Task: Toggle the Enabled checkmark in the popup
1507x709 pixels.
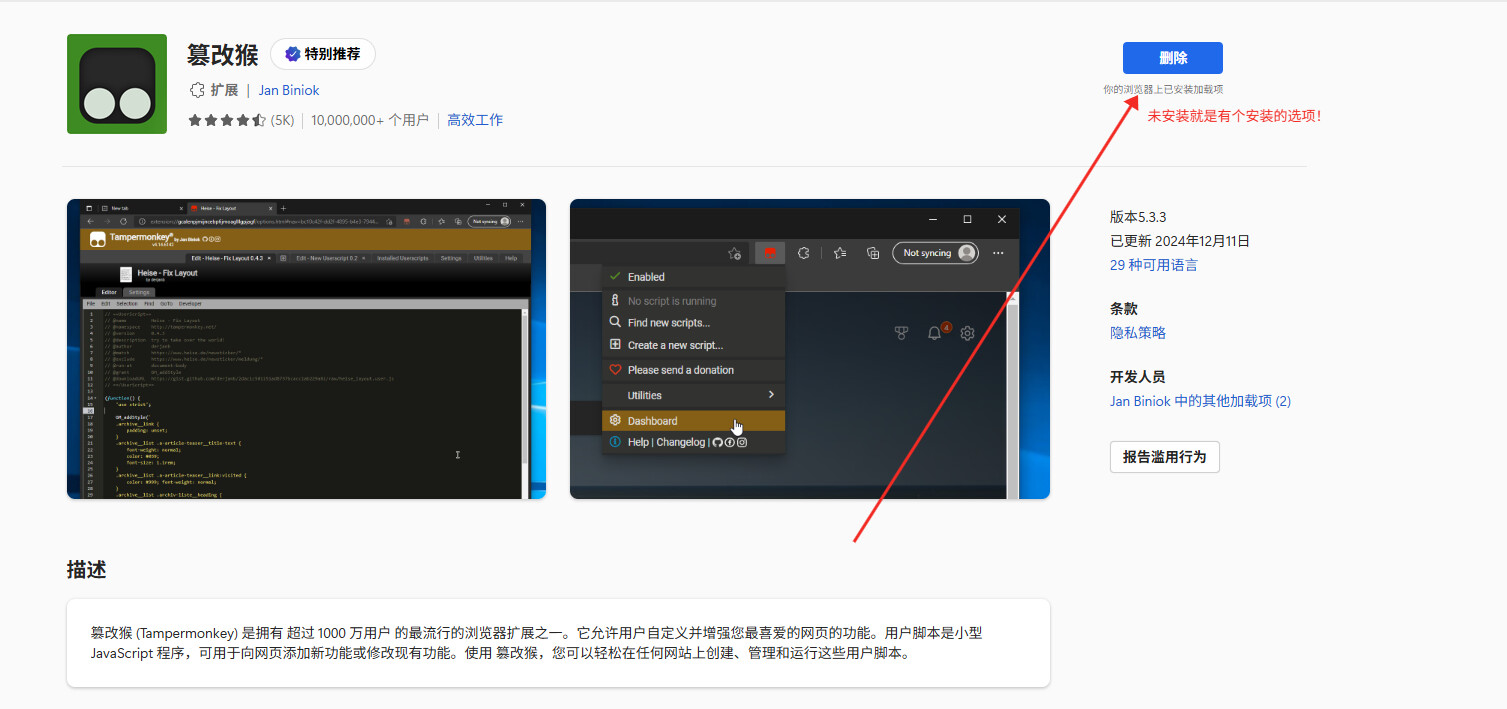Action: [615, 277]
